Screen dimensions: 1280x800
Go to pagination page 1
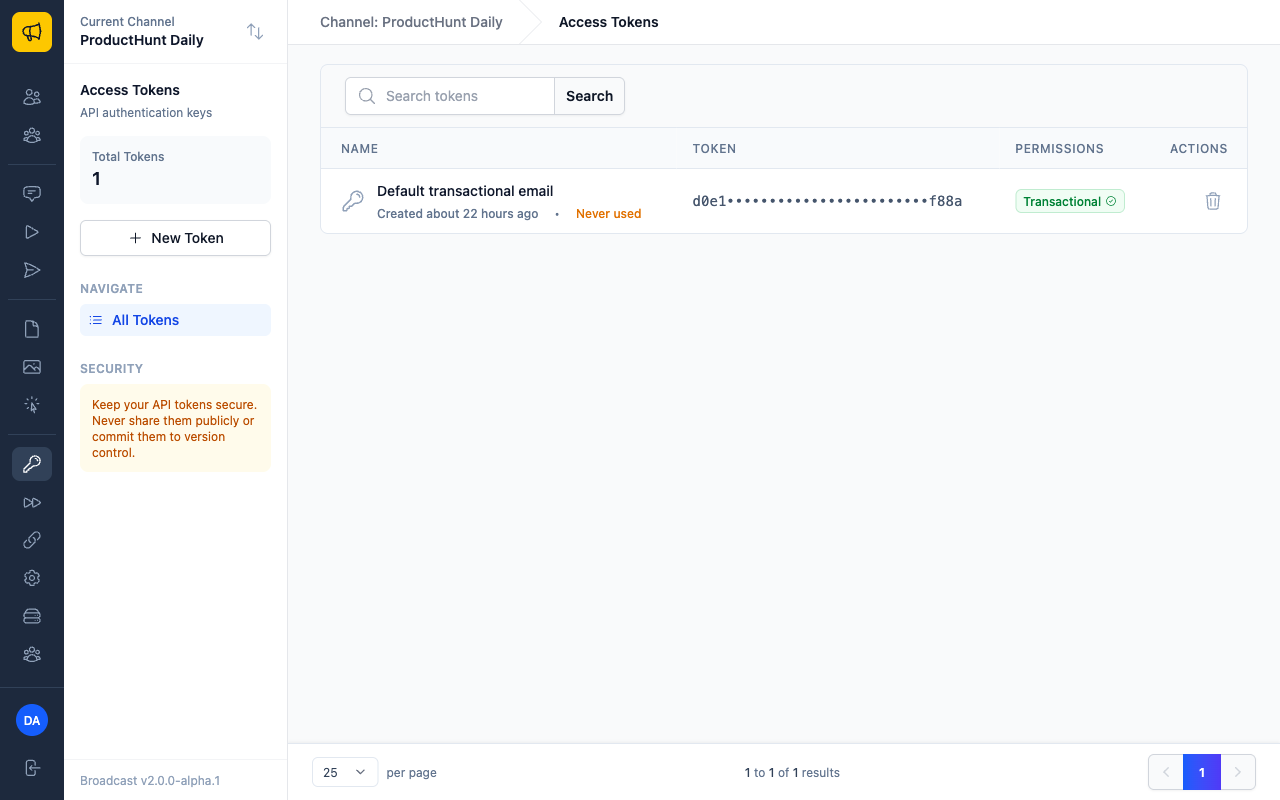coord(1202,772)
